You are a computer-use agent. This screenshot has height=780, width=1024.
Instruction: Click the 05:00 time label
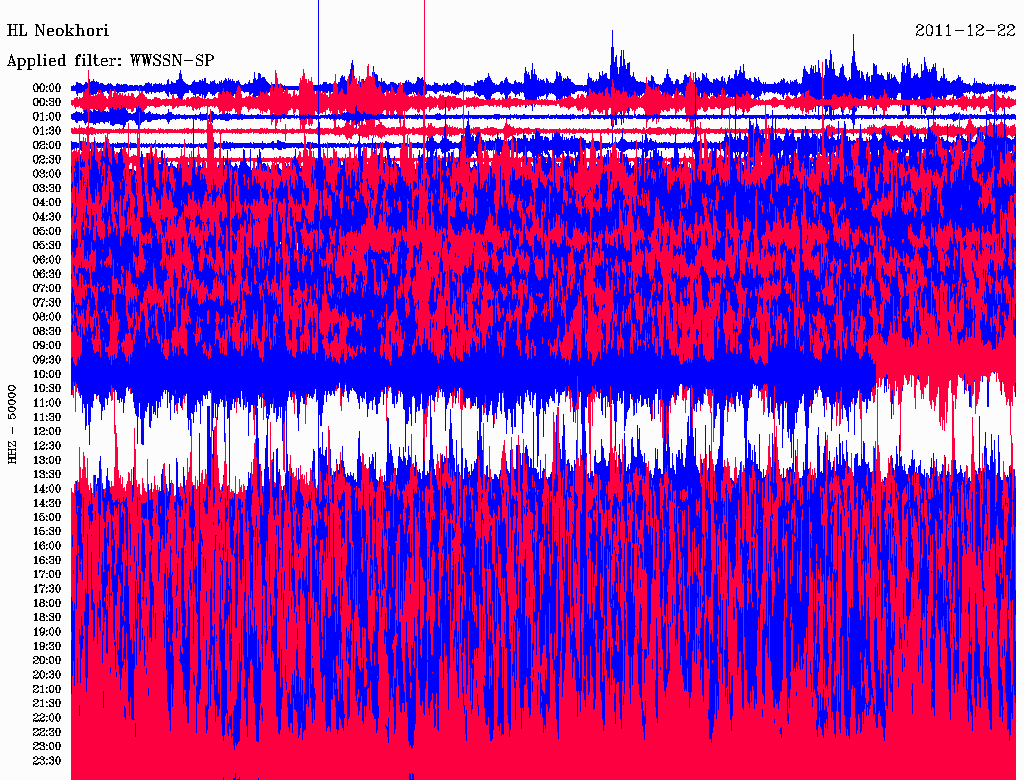47,231
